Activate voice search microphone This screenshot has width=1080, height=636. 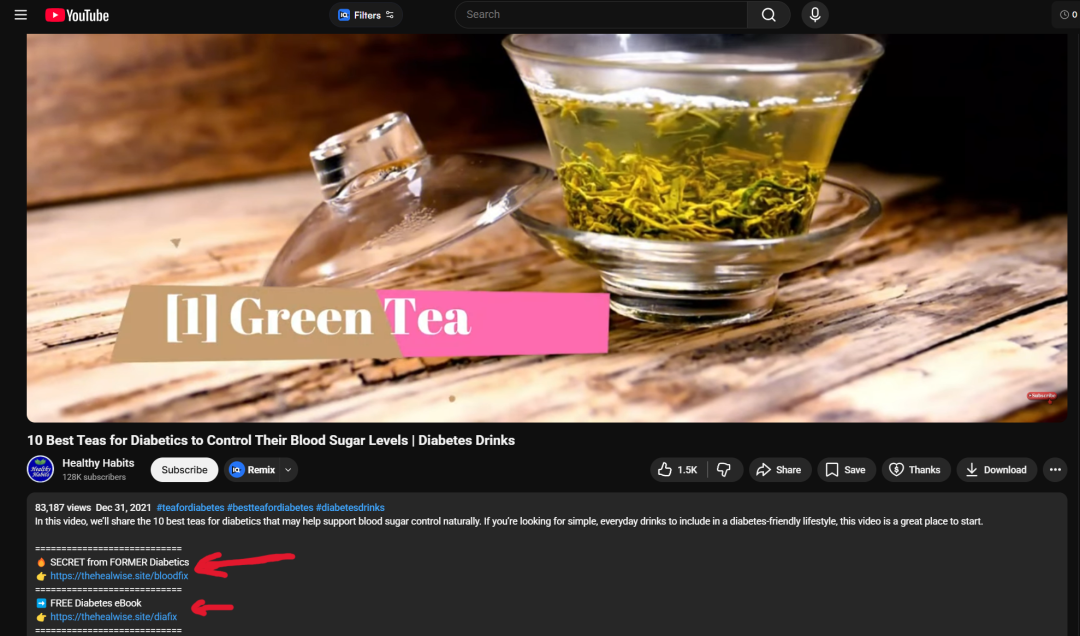[x=814, y=15]
